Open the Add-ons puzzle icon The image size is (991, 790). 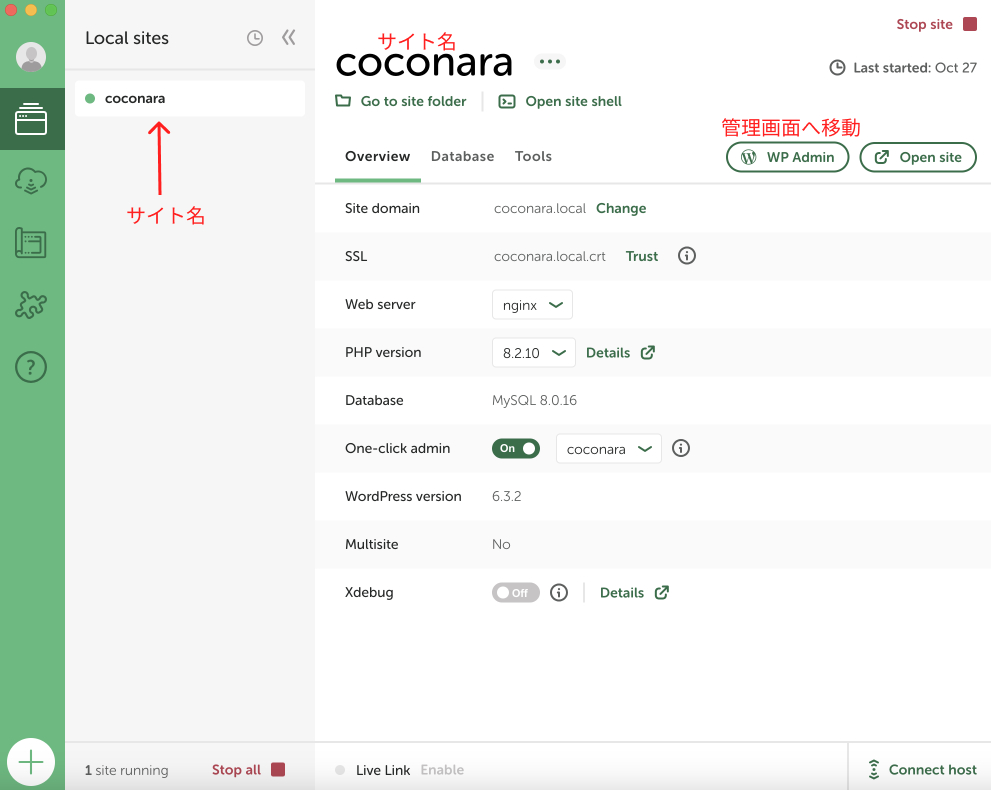31,305
